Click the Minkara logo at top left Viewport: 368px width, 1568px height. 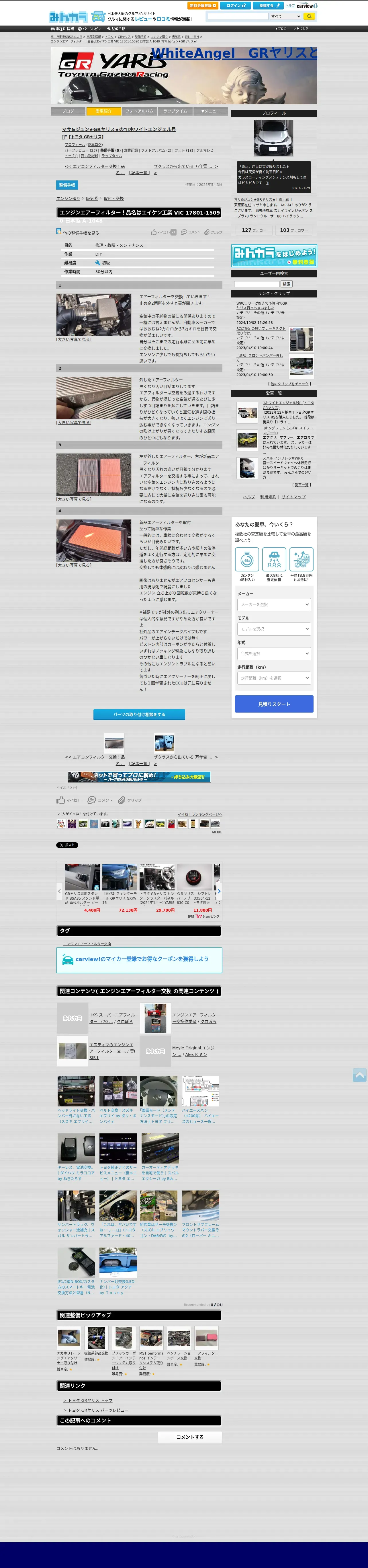[68, 17]
